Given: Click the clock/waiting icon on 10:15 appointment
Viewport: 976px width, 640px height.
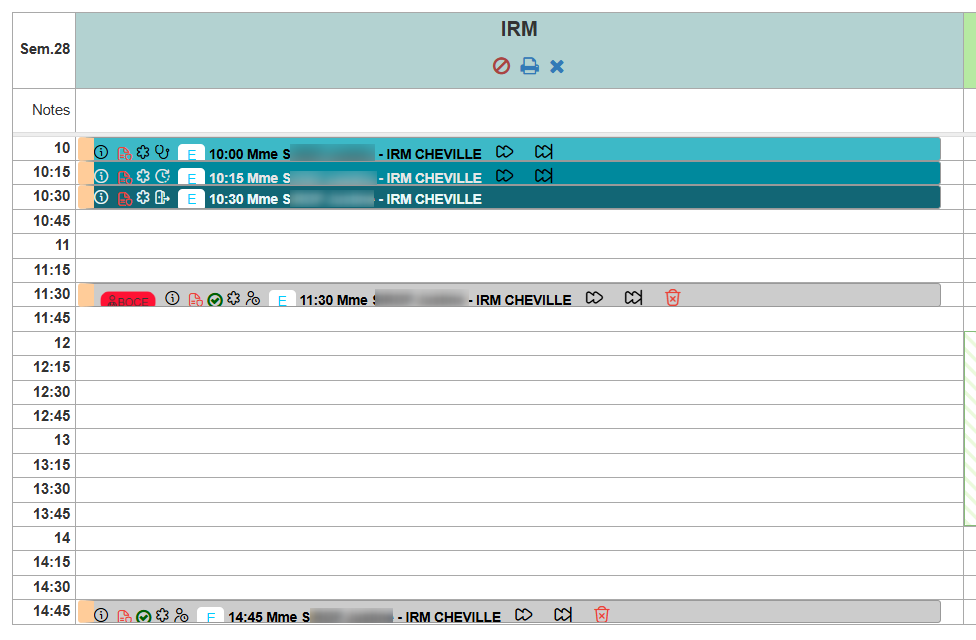Looking at the screenshot, I should (162, 176).
